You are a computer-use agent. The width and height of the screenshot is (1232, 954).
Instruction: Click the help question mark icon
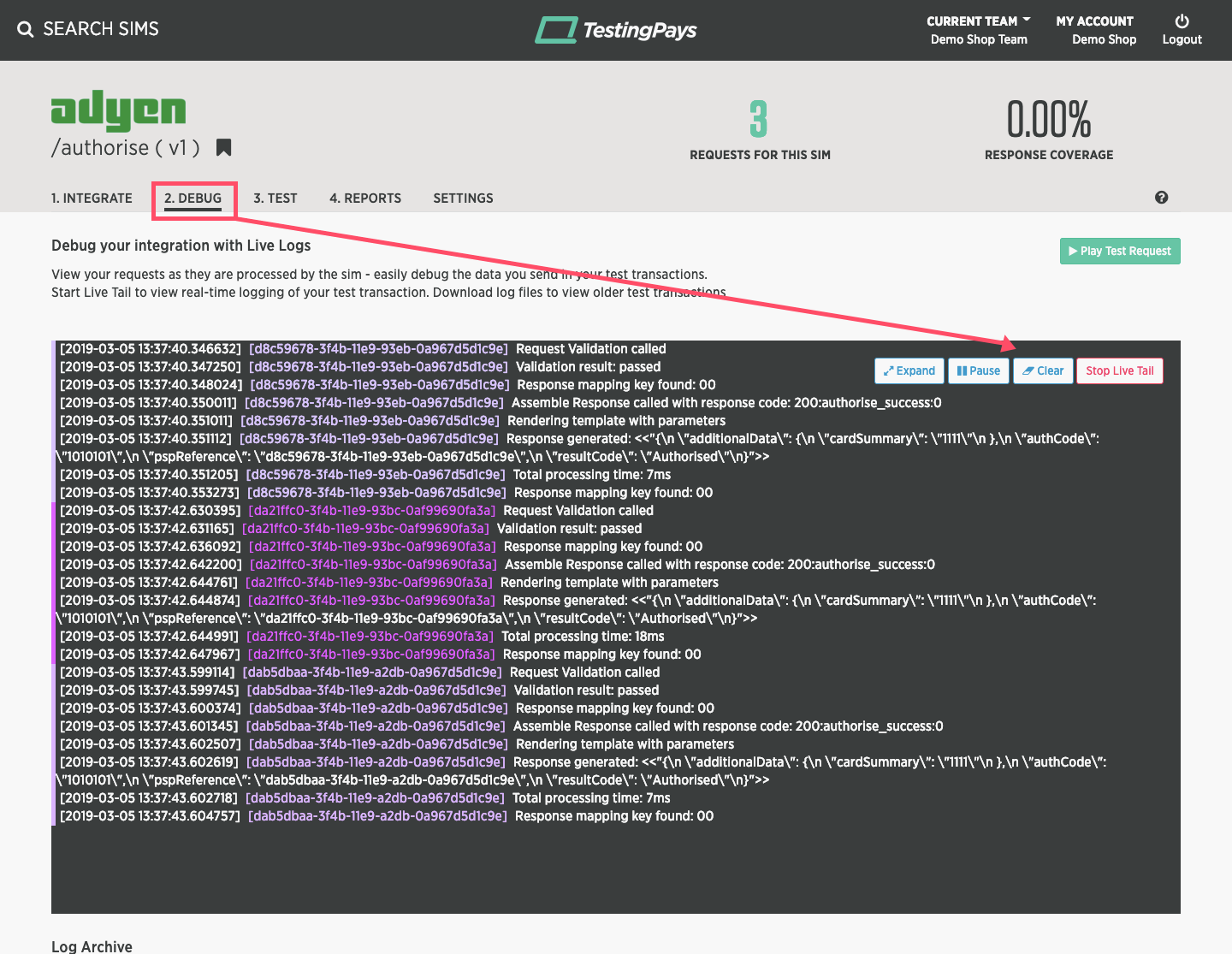[1161, 198]
